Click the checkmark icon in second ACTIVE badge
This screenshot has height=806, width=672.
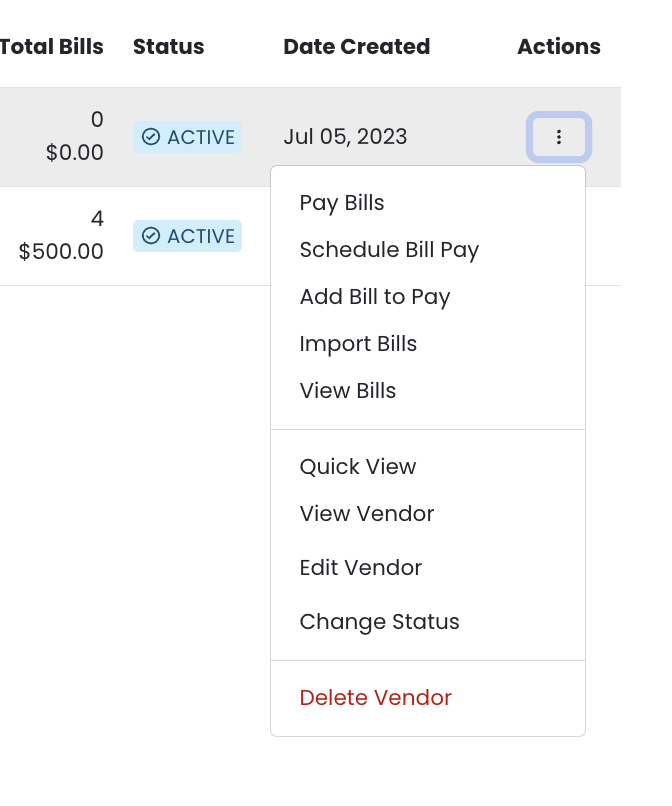(x=152, y=237)
